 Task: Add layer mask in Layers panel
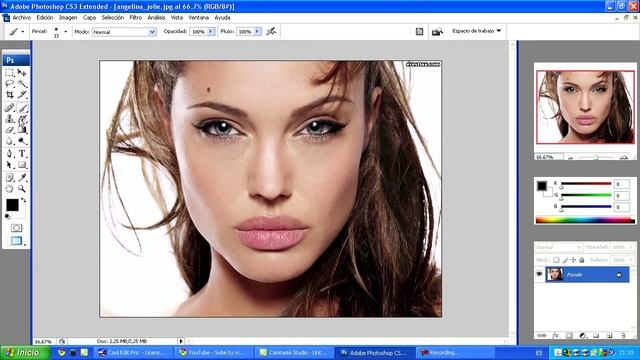[x=569, y=336]
